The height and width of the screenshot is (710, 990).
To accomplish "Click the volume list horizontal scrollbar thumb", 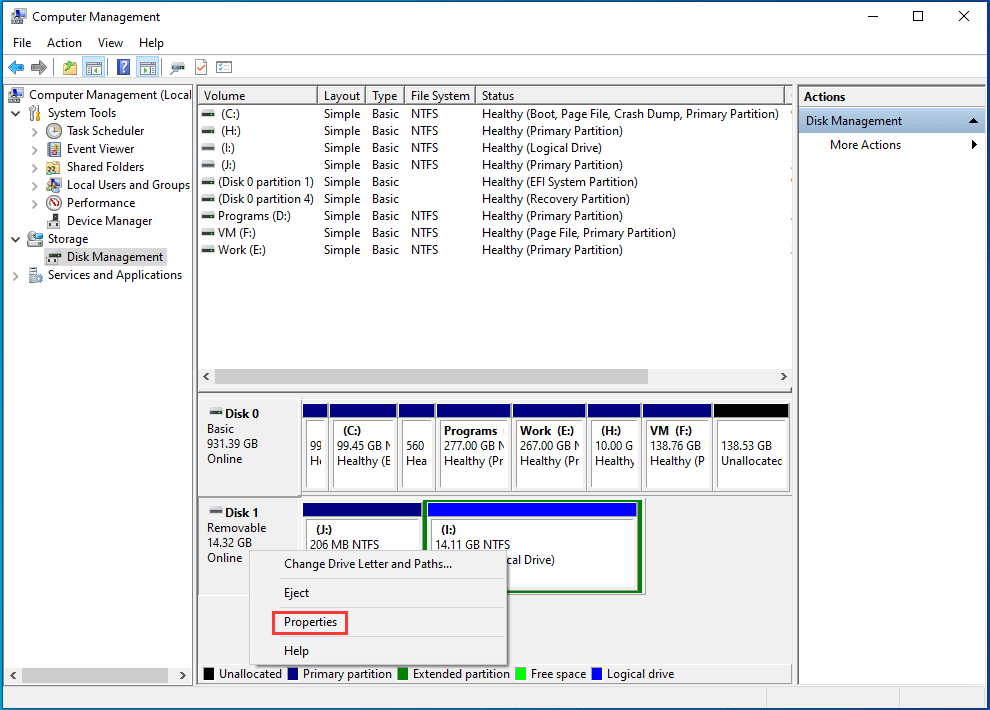I will (x=431, y=377).
